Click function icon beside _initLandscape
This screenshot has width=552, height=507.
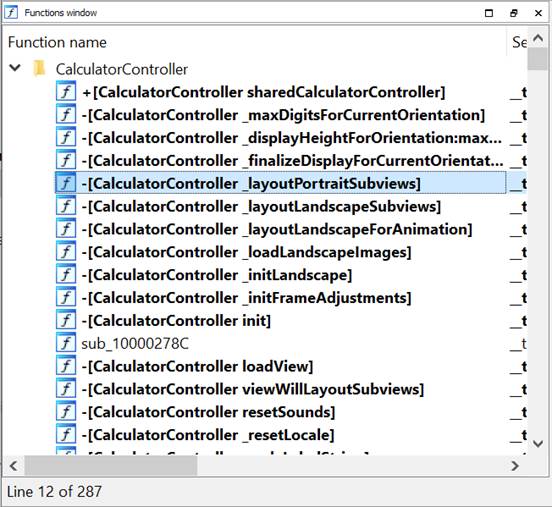coord(66,275)
